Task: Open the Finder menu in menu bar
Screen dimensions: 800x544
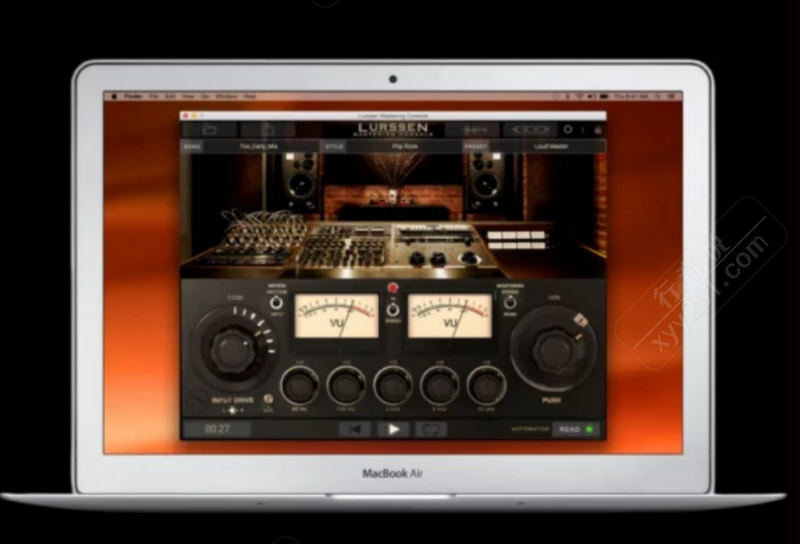Action: (134, 96)
